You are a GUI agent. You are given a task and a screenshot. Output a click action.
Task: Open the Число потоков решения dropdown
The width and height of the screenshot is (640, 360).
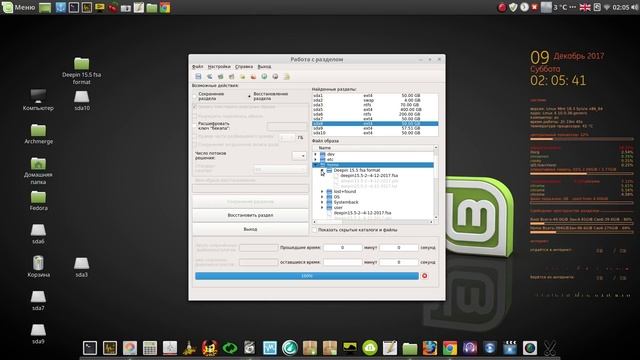299,156
